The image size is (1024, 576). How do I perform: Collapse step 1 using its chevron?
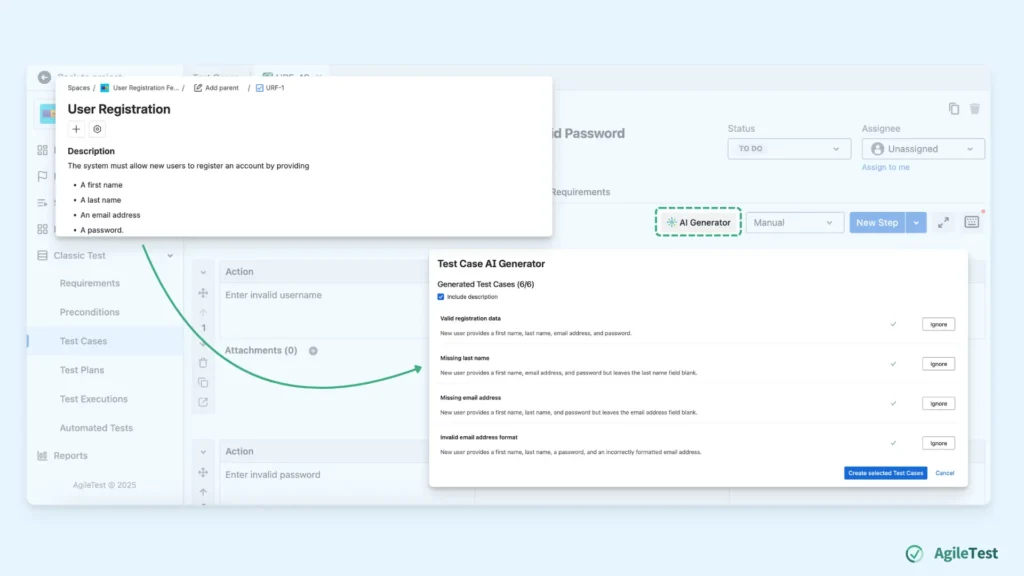click(203, 272)
